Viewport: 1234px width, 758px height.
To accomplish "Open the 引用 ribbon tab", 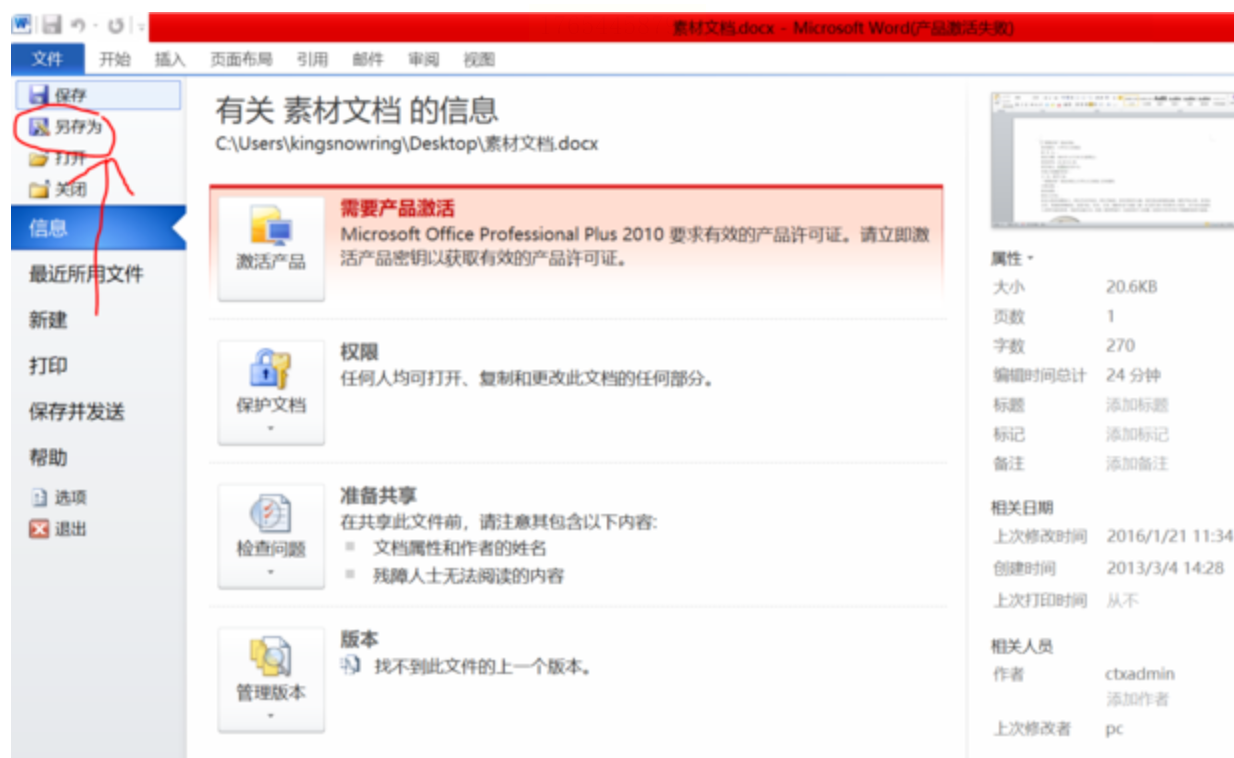I will (x=312, y=60).
